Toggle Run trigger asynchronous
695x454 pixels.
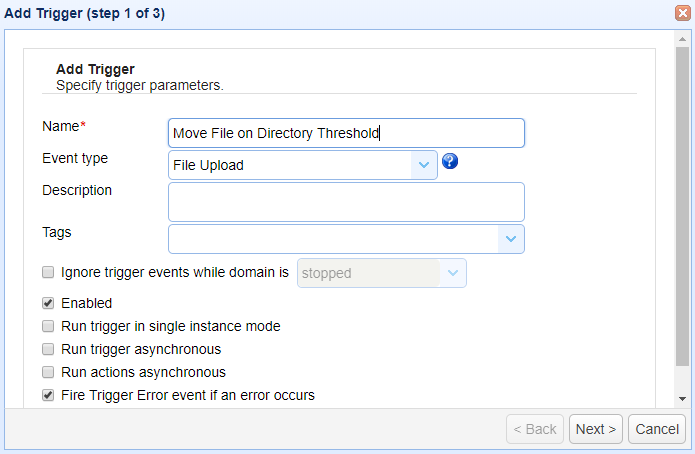tap(48, 349)
